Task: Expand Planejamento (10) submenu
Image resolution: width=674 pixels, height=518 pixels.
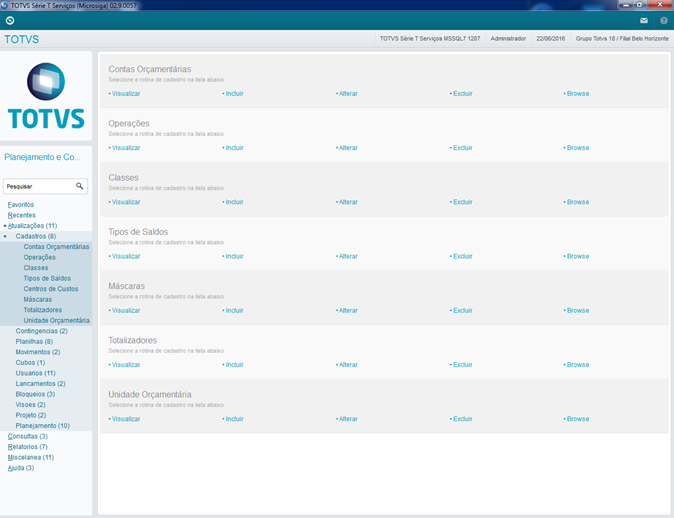Action: click(x=43, y=426)
